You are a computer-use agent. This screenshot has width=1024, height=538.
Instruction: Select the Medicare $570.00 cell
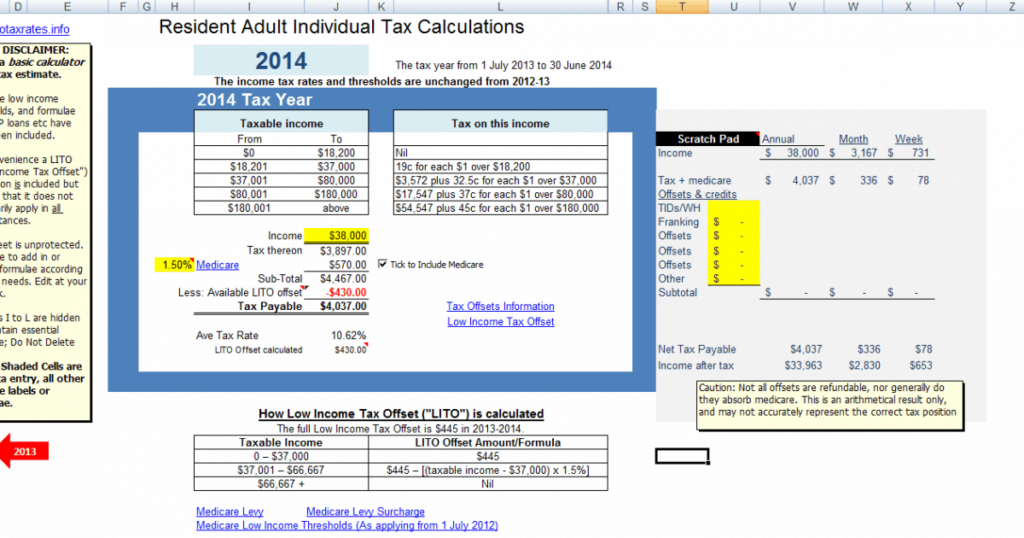click(336, 265)
